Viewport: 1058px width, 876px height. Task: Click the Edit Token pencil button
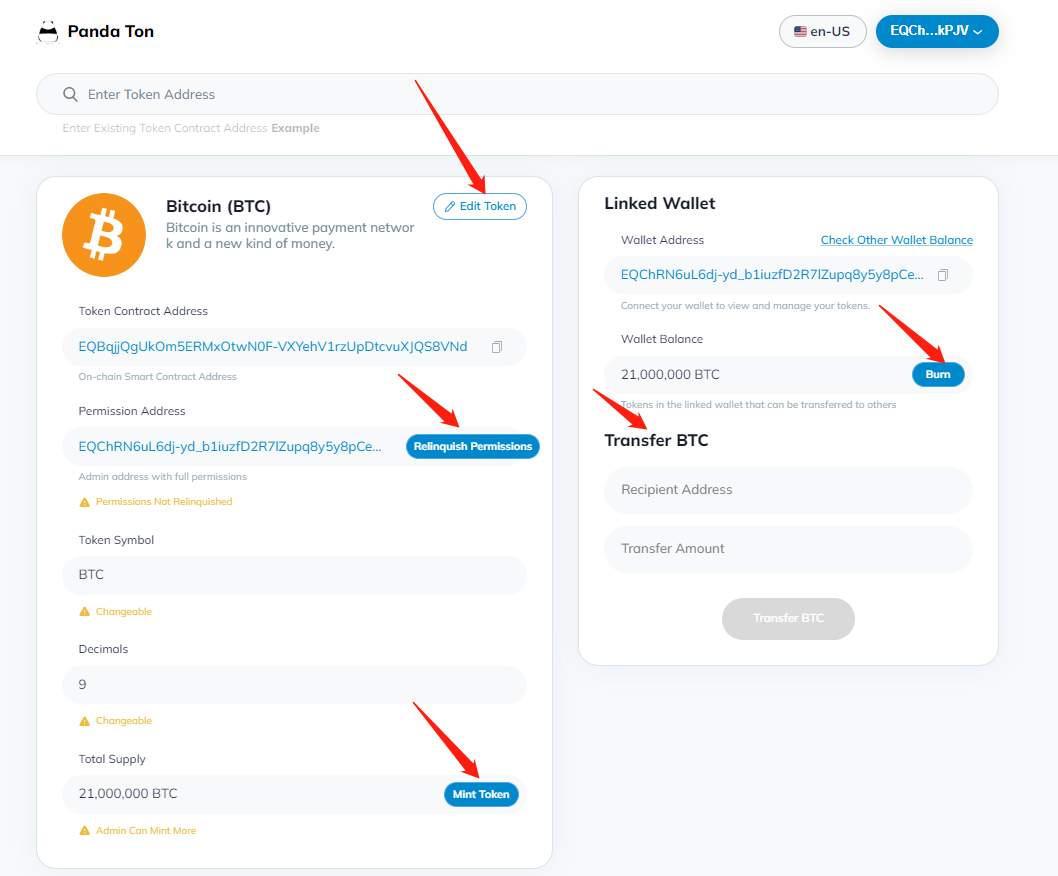[480, 206]
